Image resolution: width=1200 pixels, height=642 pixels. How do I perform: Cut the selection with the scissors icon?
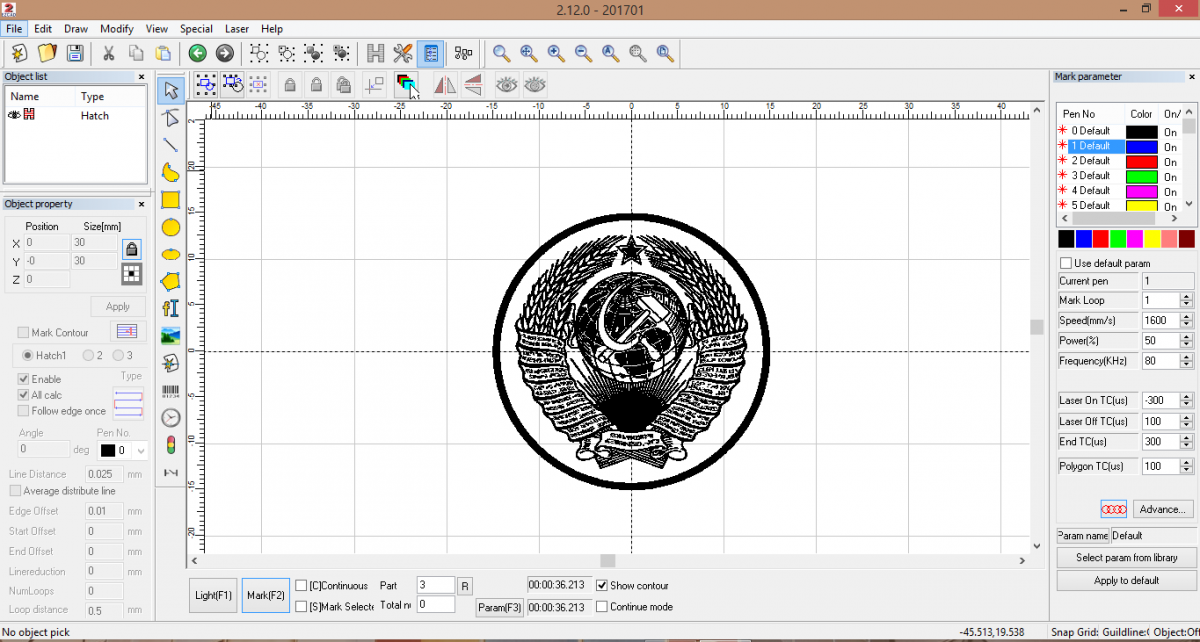coord(108,53)
